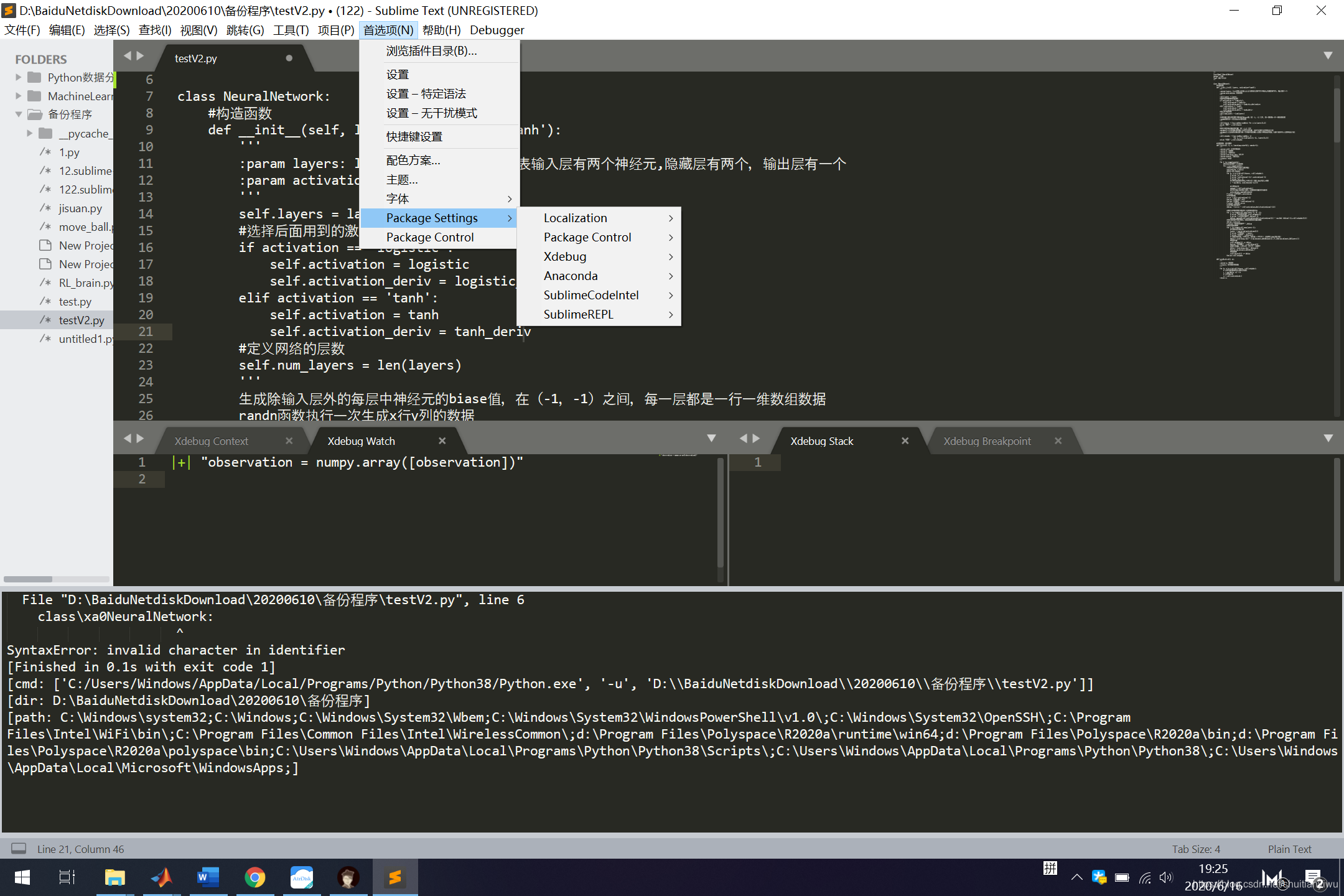Change syntax via Plain Text status entry
The height and width of the screenshot is (896, 1344).
1289,849
